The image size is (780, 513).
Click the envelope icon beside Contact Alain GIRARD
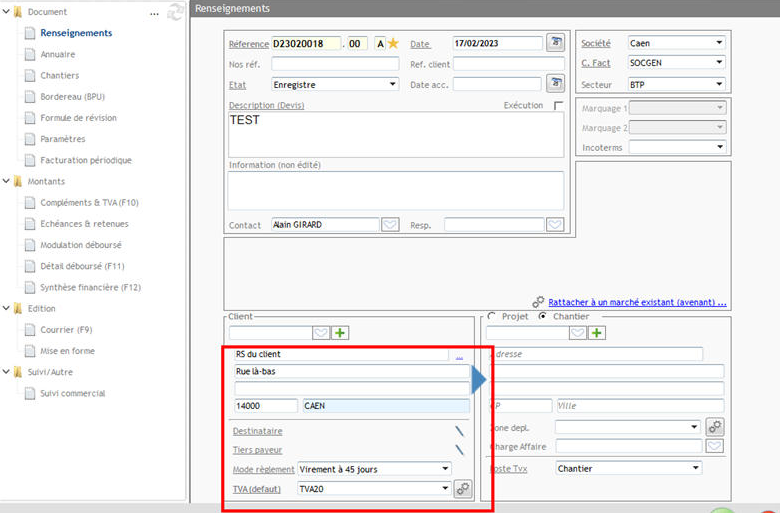[x=390, y=225]
